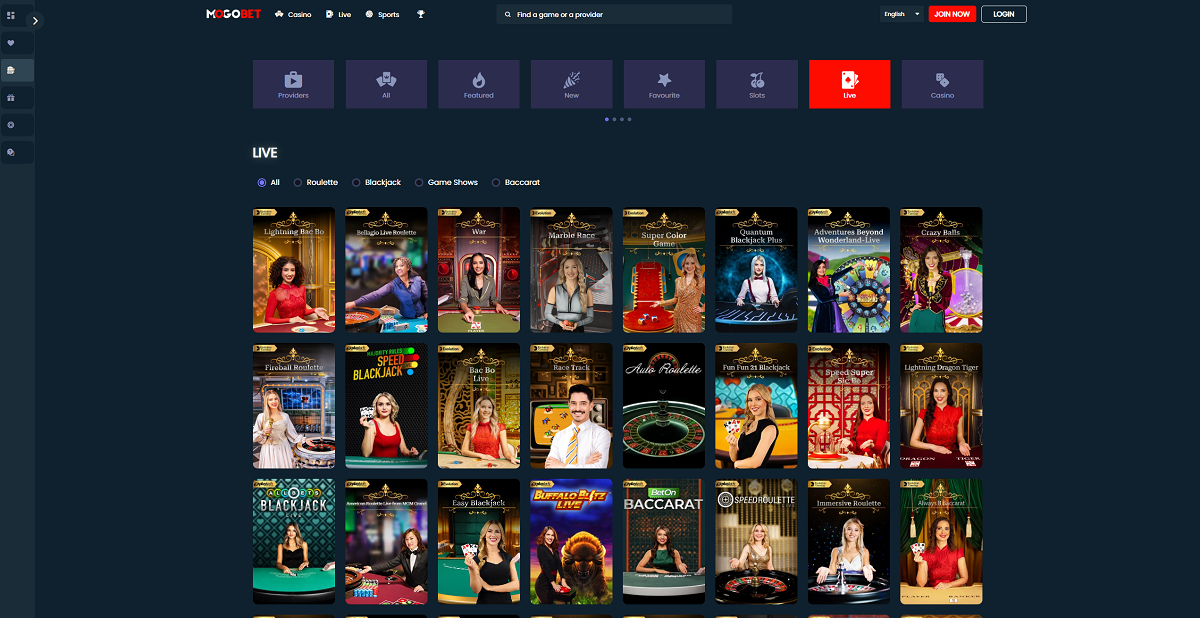Open the gift promotions icon in sidebar
The width and height of the screenshot is (1200, 618).
point(11,98)
